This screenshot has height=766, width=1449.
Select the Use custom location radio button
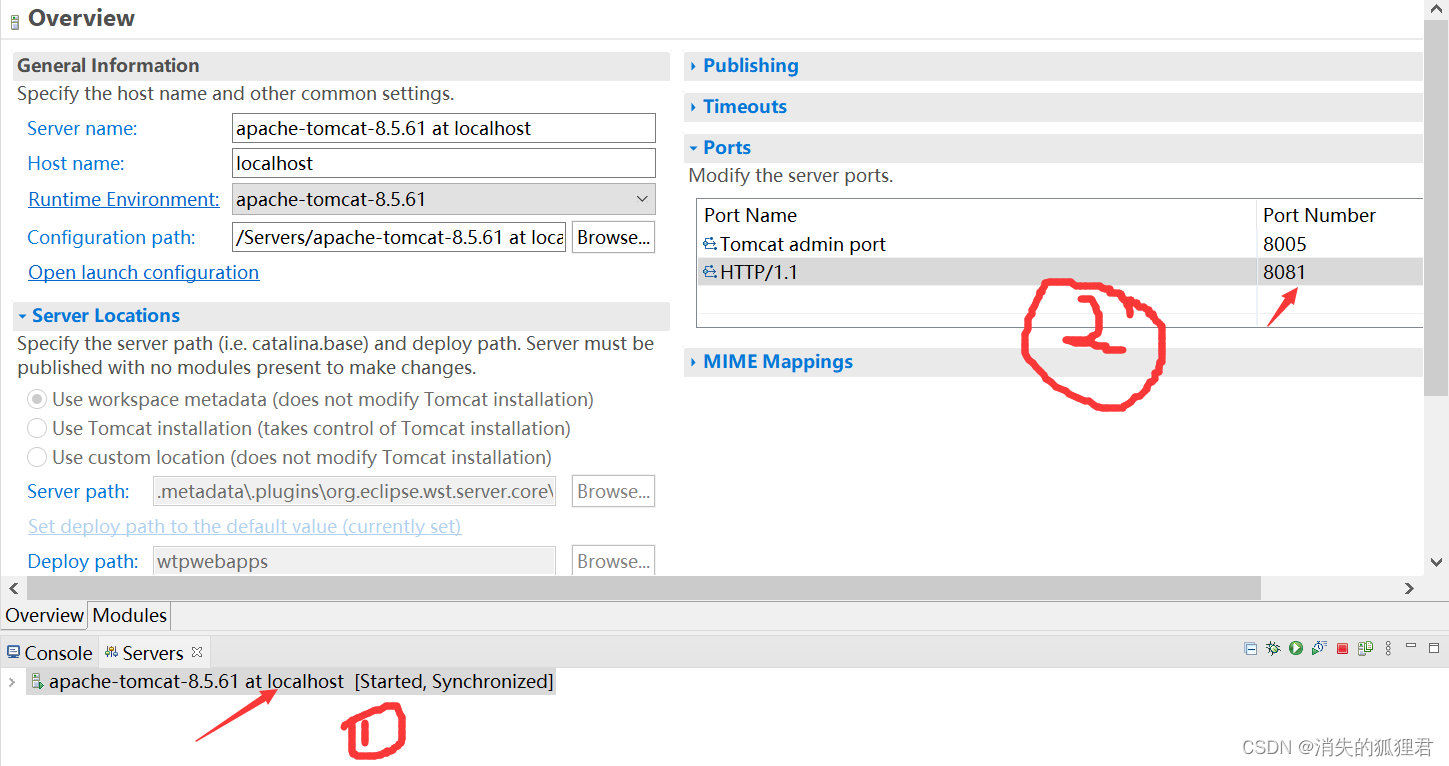[x=37, y=457]
